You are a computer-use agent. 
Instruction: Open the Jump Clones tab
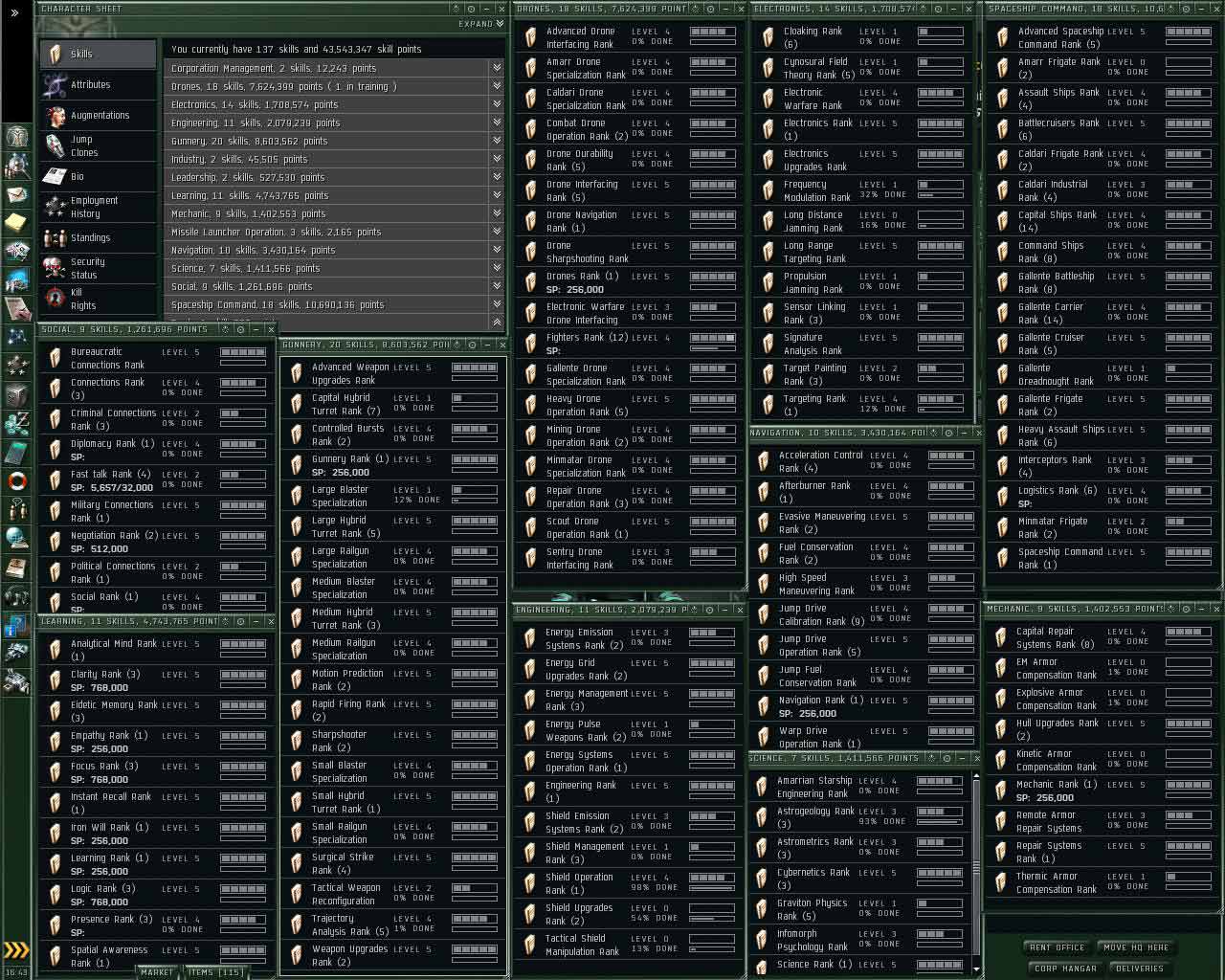pyautogui.click(x=99, y=145)
